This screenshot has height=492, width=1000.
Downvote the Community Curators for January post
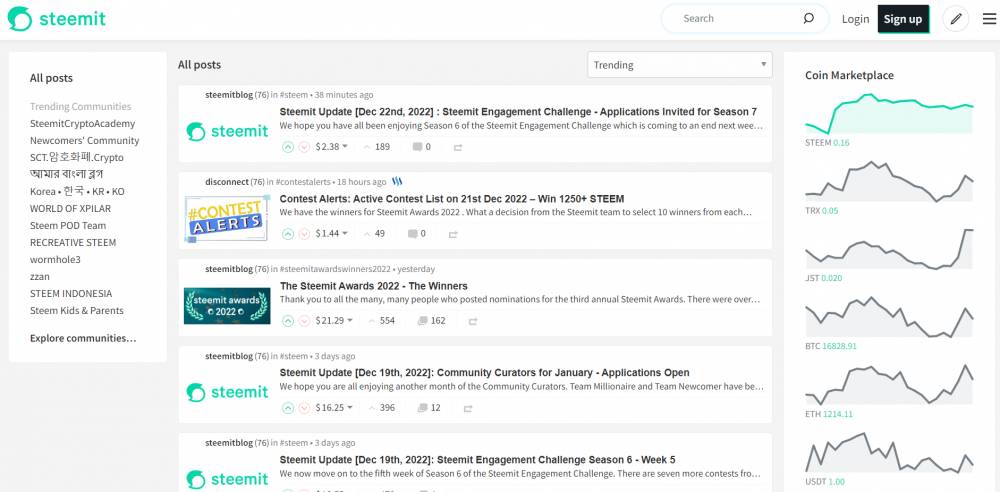pyautogui.click(x=304, y=408)
